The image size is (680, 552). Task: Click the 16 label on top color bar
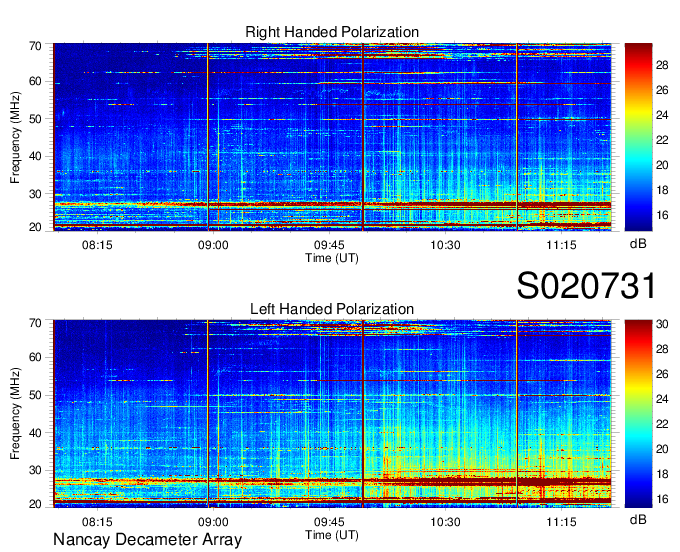[662, 216]
